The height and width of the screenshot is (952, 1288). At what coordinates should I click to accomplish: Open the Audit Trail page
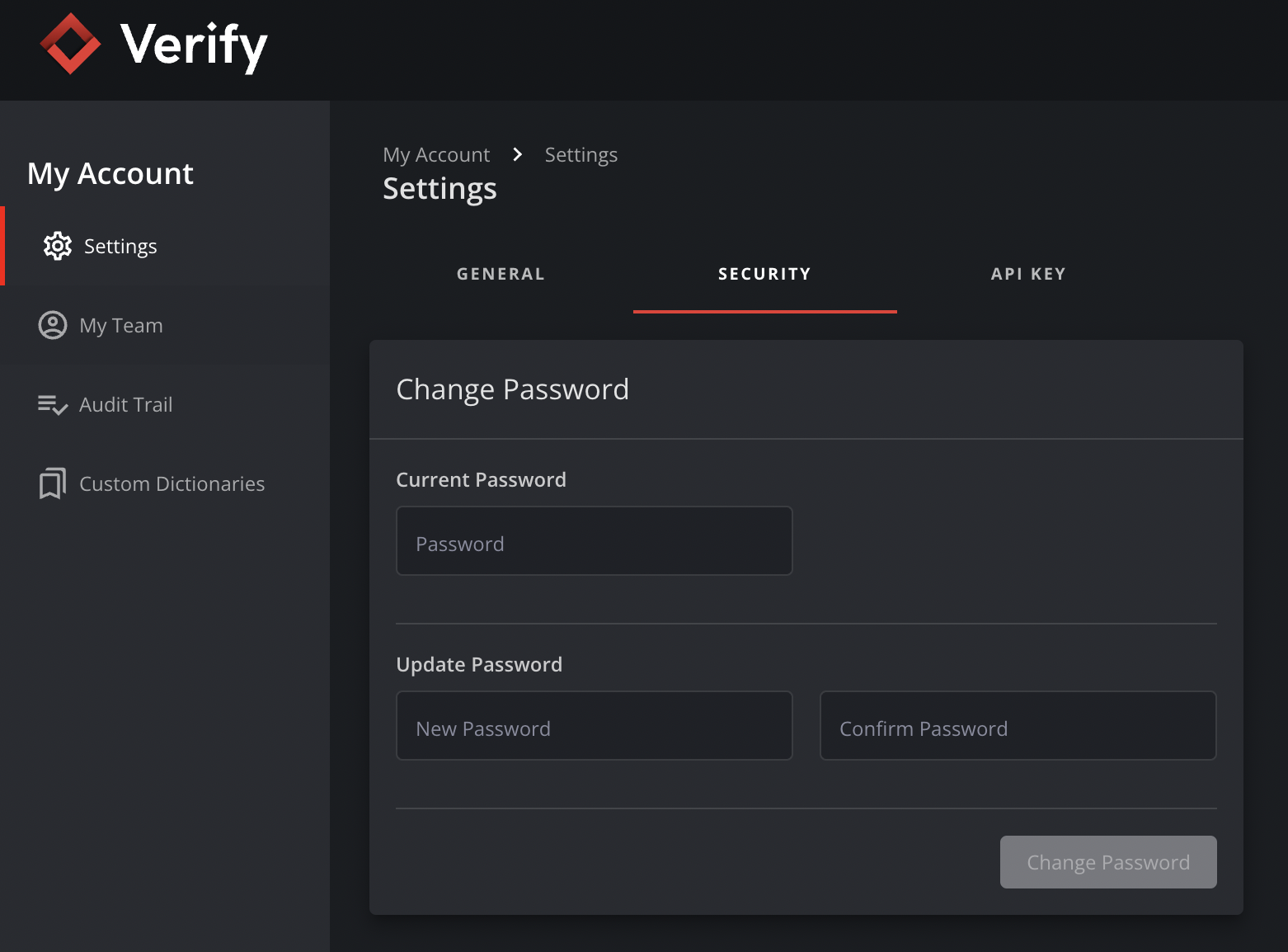coord(126,405)
